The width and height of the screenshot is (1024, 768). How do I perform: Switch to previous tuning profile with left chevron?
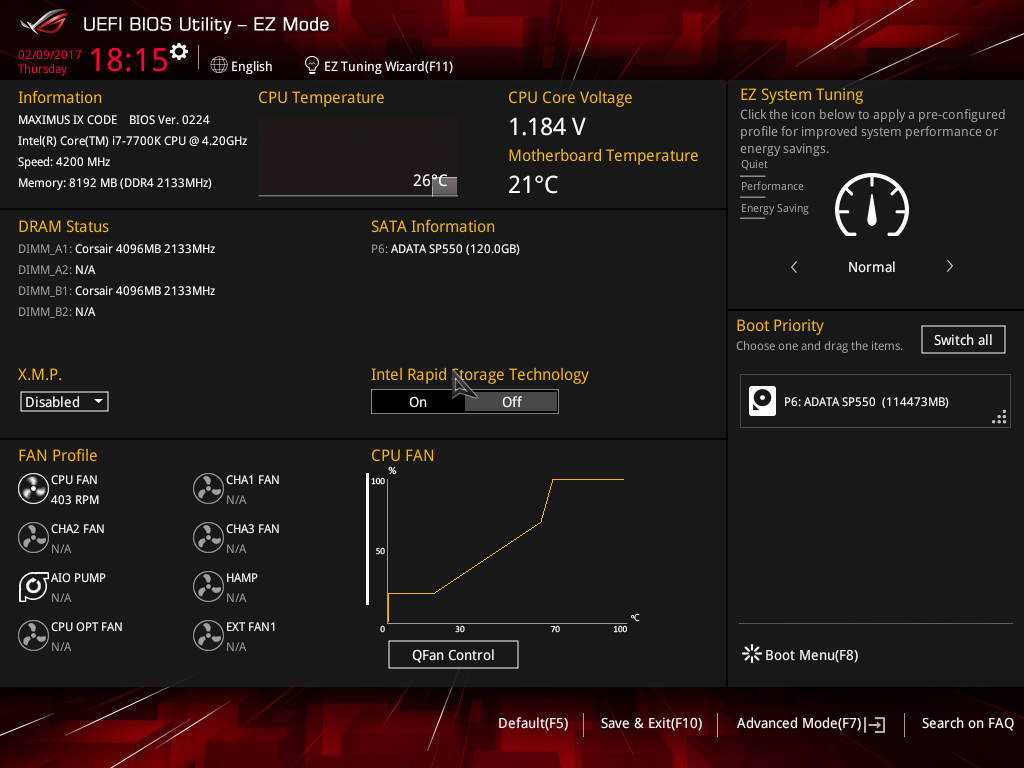(x=794, y=267)
